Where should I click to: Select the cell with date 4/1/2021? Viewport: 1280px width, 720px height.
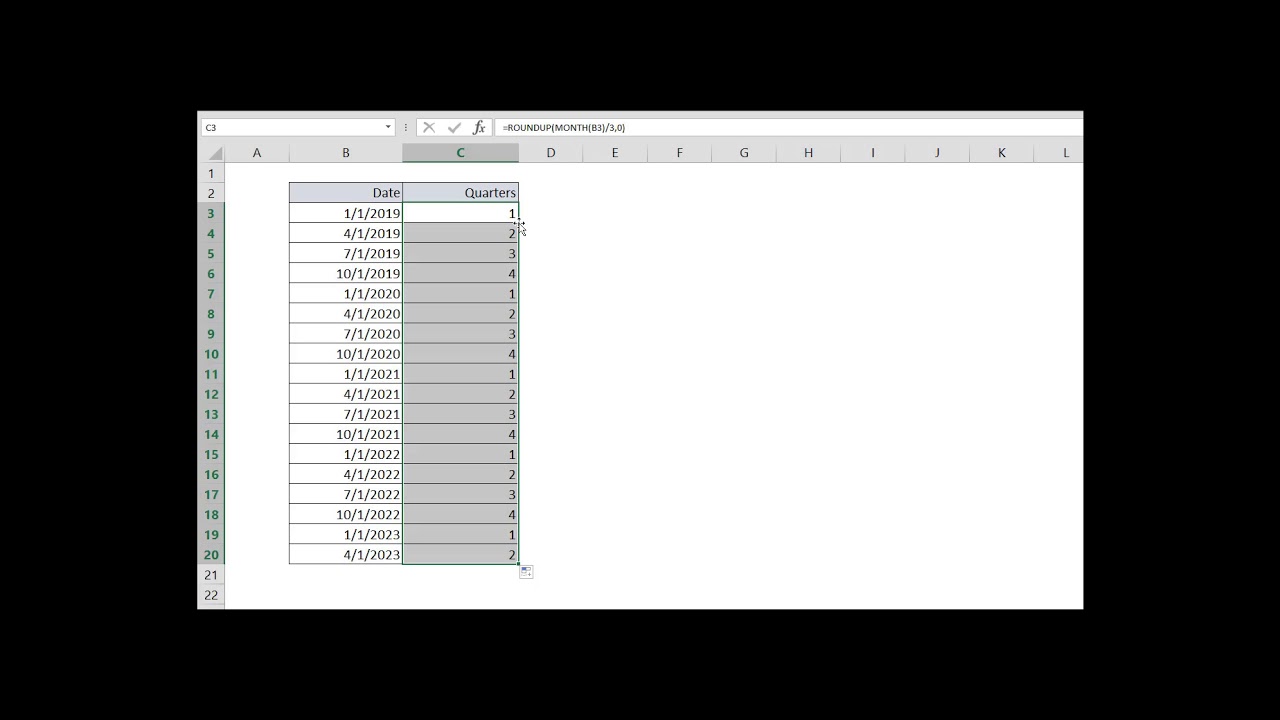click(346, 394)
